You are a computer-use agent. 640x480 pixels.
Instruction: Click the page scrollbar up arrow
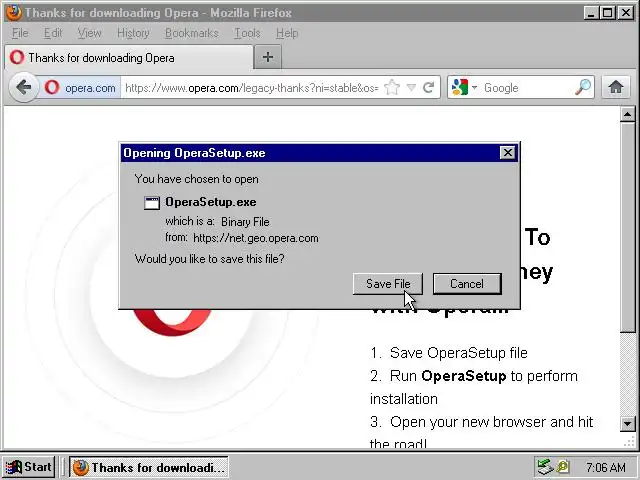coord(627,115)
